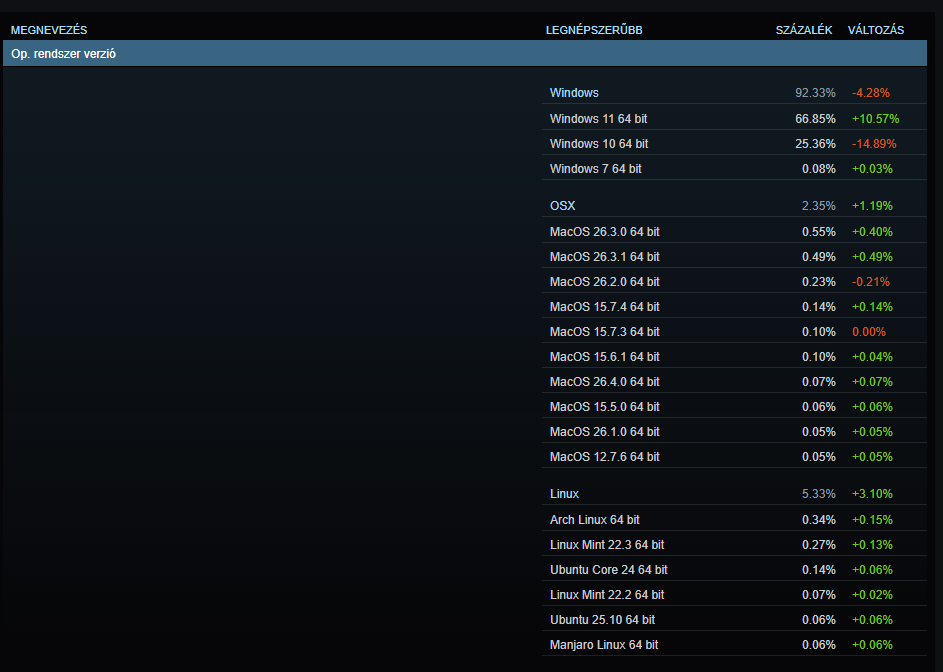
Task: Select the Windows 11 64 bit row
Action: [598, 119]
